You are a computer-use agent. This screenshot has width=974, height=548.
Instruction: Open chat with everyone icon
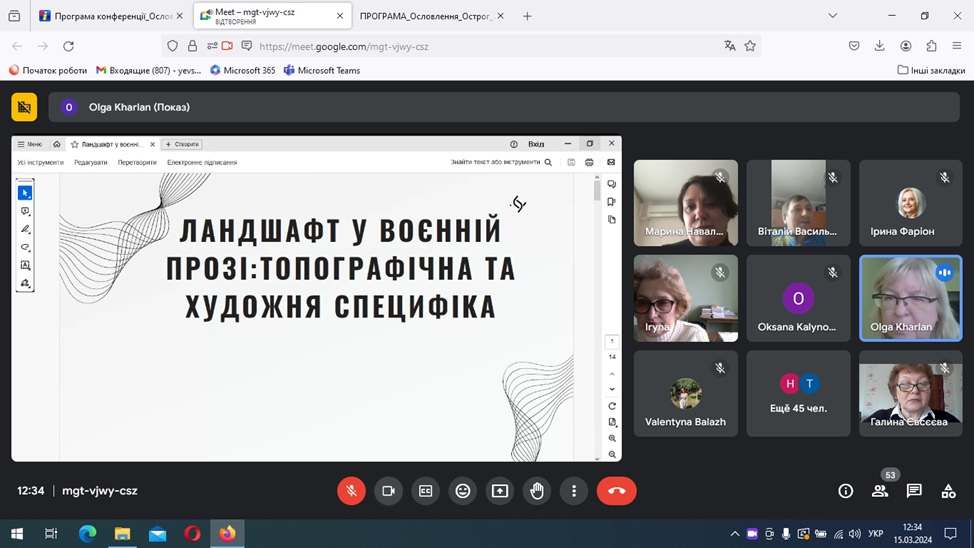(x=914, y=491)
